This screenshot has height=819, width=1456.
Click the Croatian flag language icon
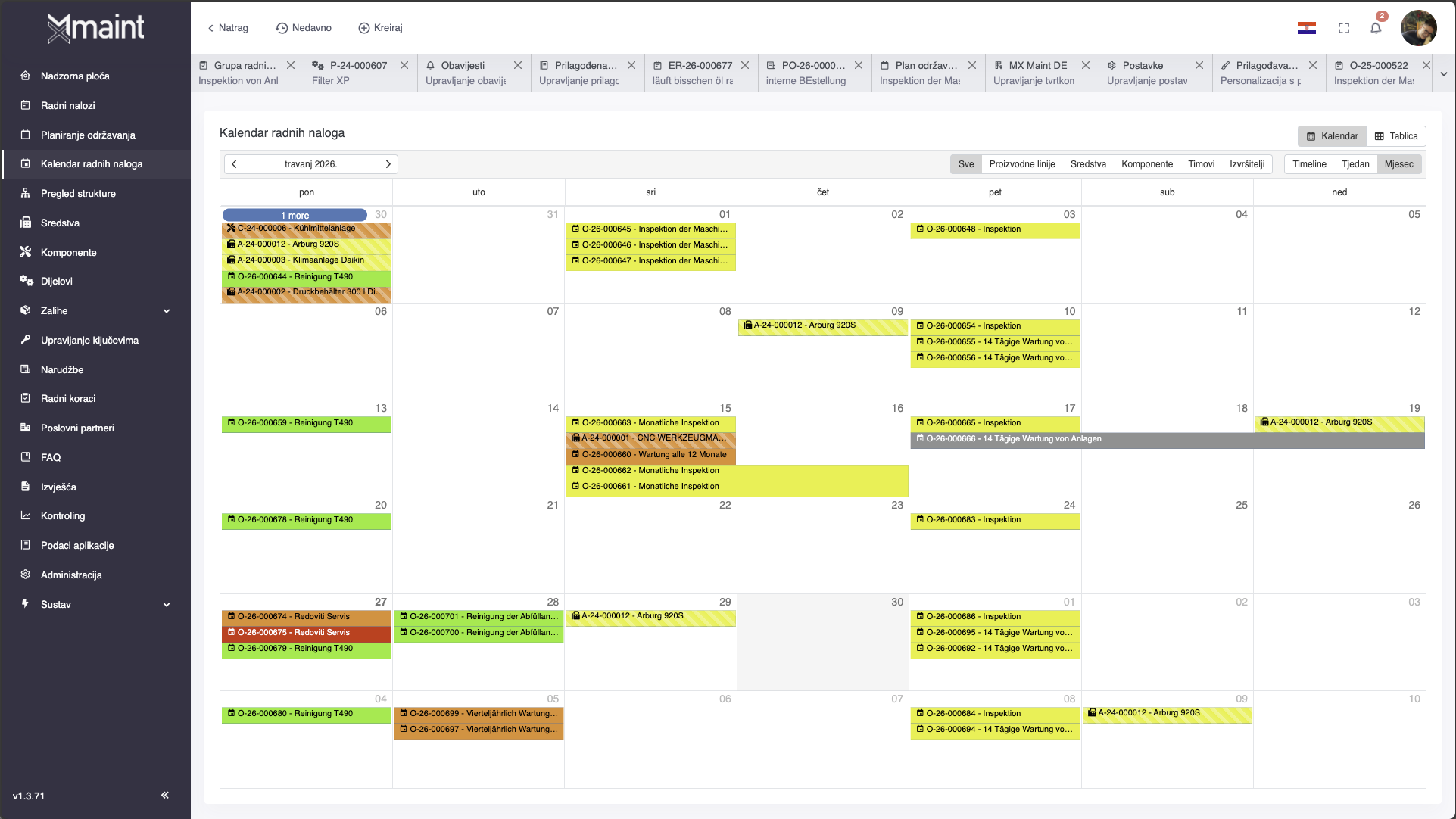[1306, 28]
